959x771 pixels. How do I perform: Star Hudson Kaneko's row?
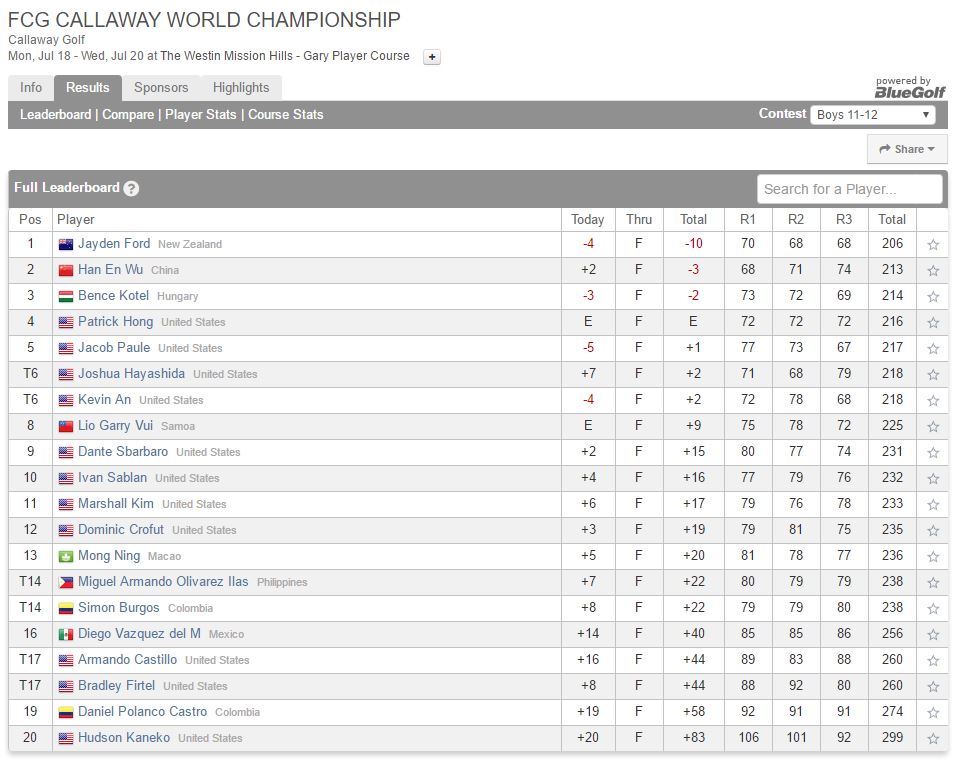point(933,738)
